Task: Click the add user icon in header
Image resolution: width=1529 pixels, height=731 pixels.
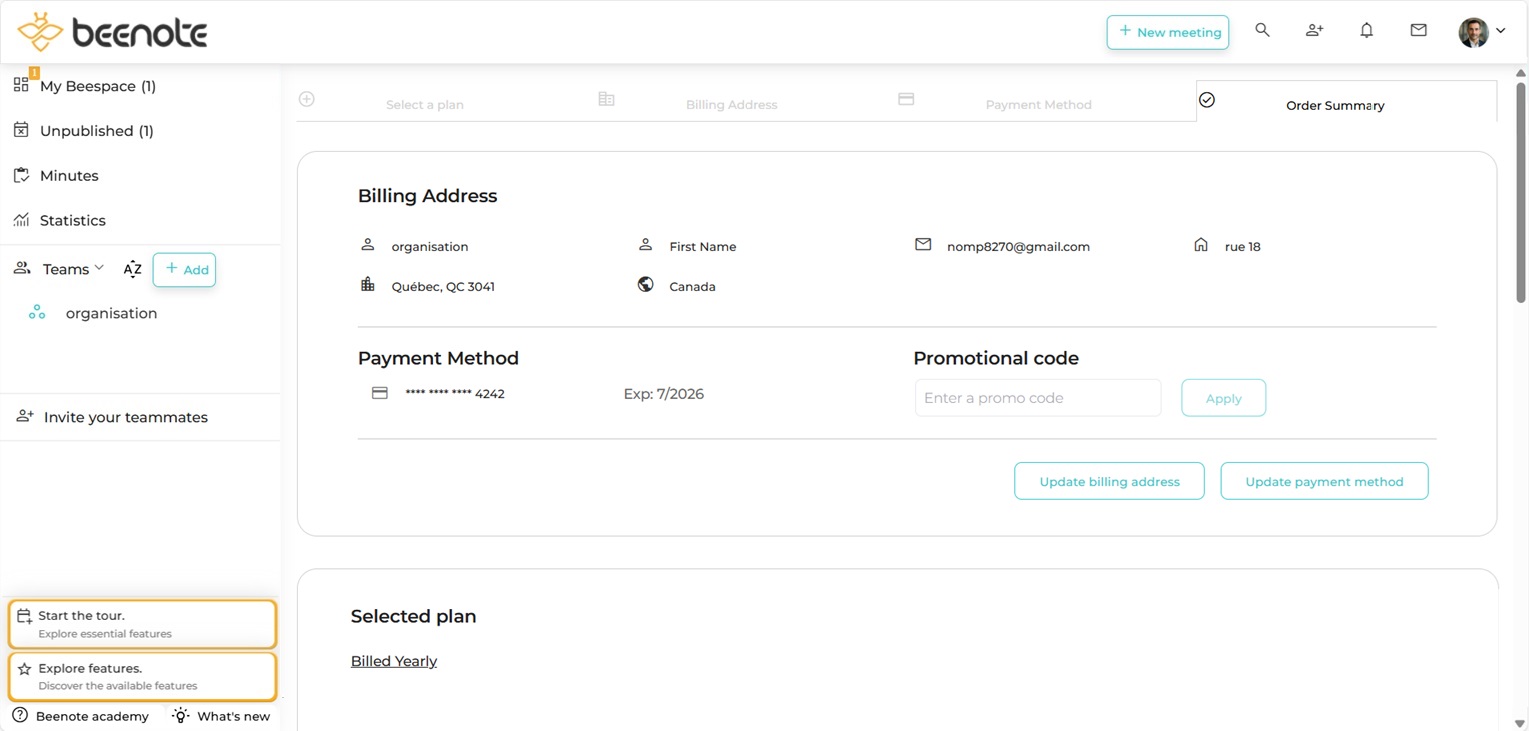Action: [1314, 31]
